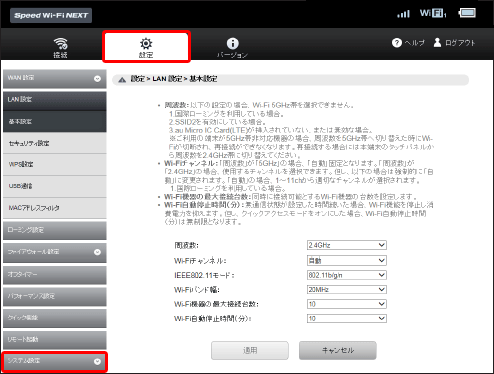The width and height of the screenshot is (494, 374).
Task: Click the 周波数: field label
Action: click(186, 245)
